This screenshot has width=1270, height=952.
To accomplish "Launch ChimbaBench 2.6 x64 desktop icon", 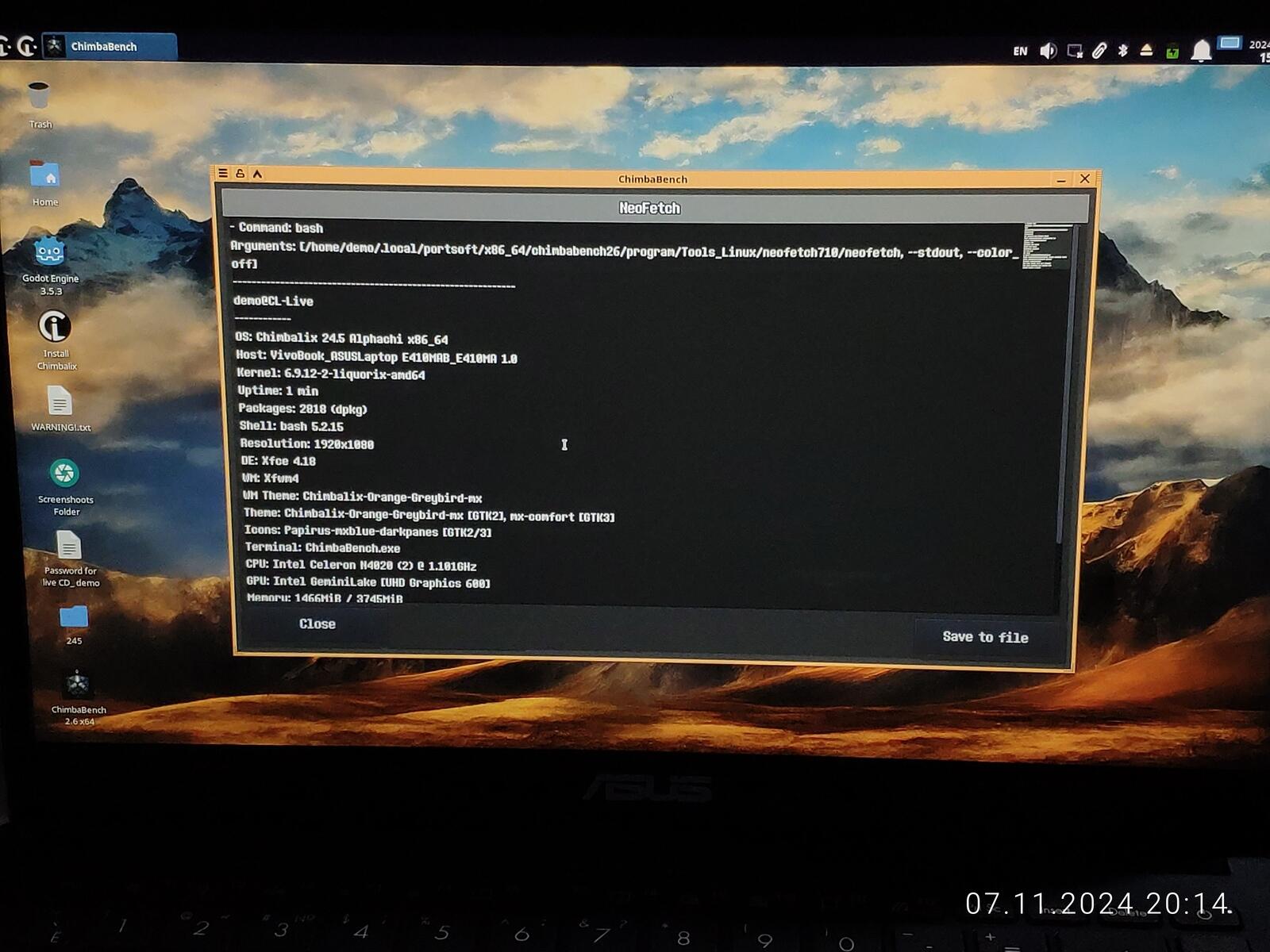I will (78, 697).
